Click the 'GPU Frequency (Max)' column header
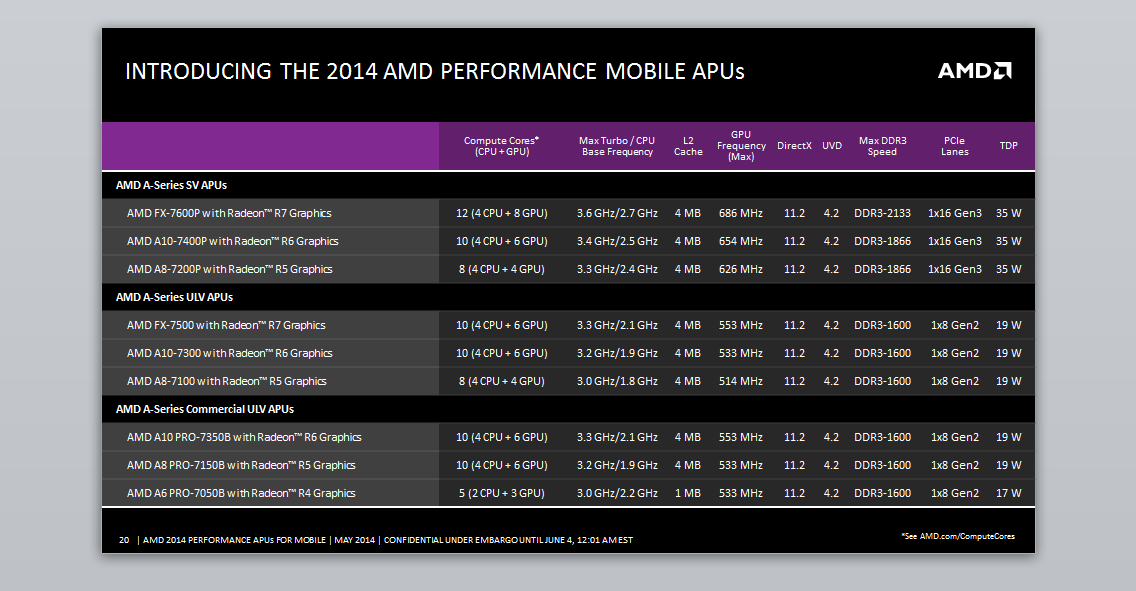Screen dimensions: 1136x591 741,146
